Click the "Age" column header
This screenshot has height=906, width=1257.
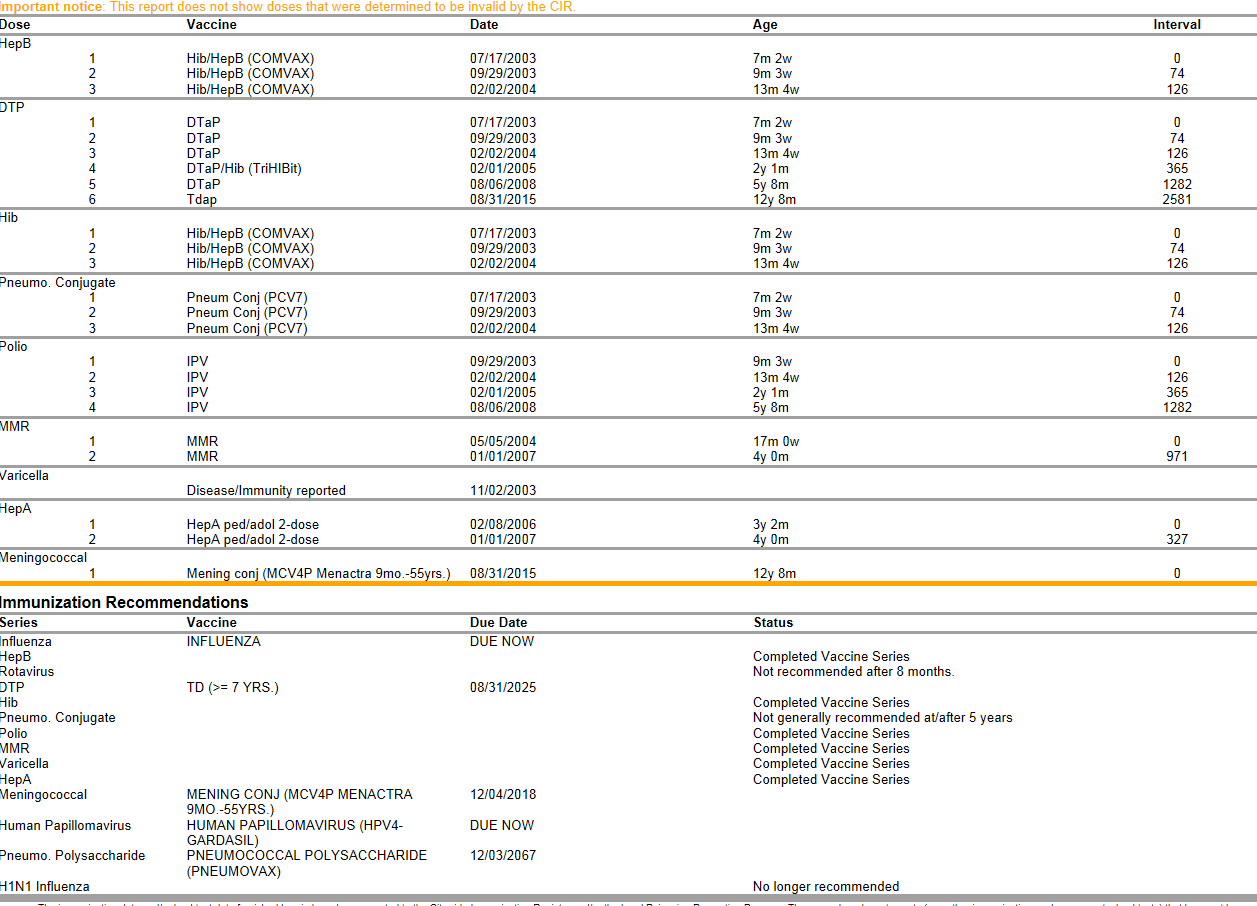pos(765,24)
